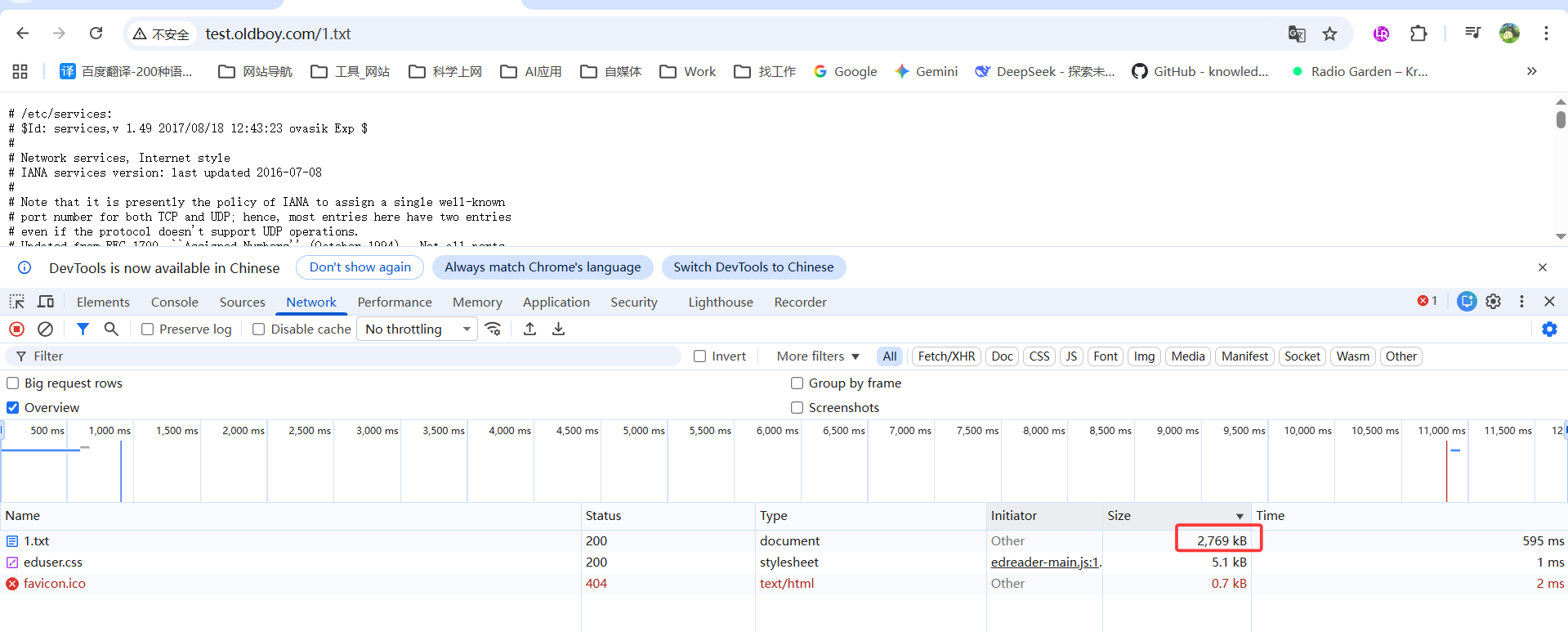1568x632 pixels.
Task: Check the Invert filter checkbox
Action: [x=699, y=356]
